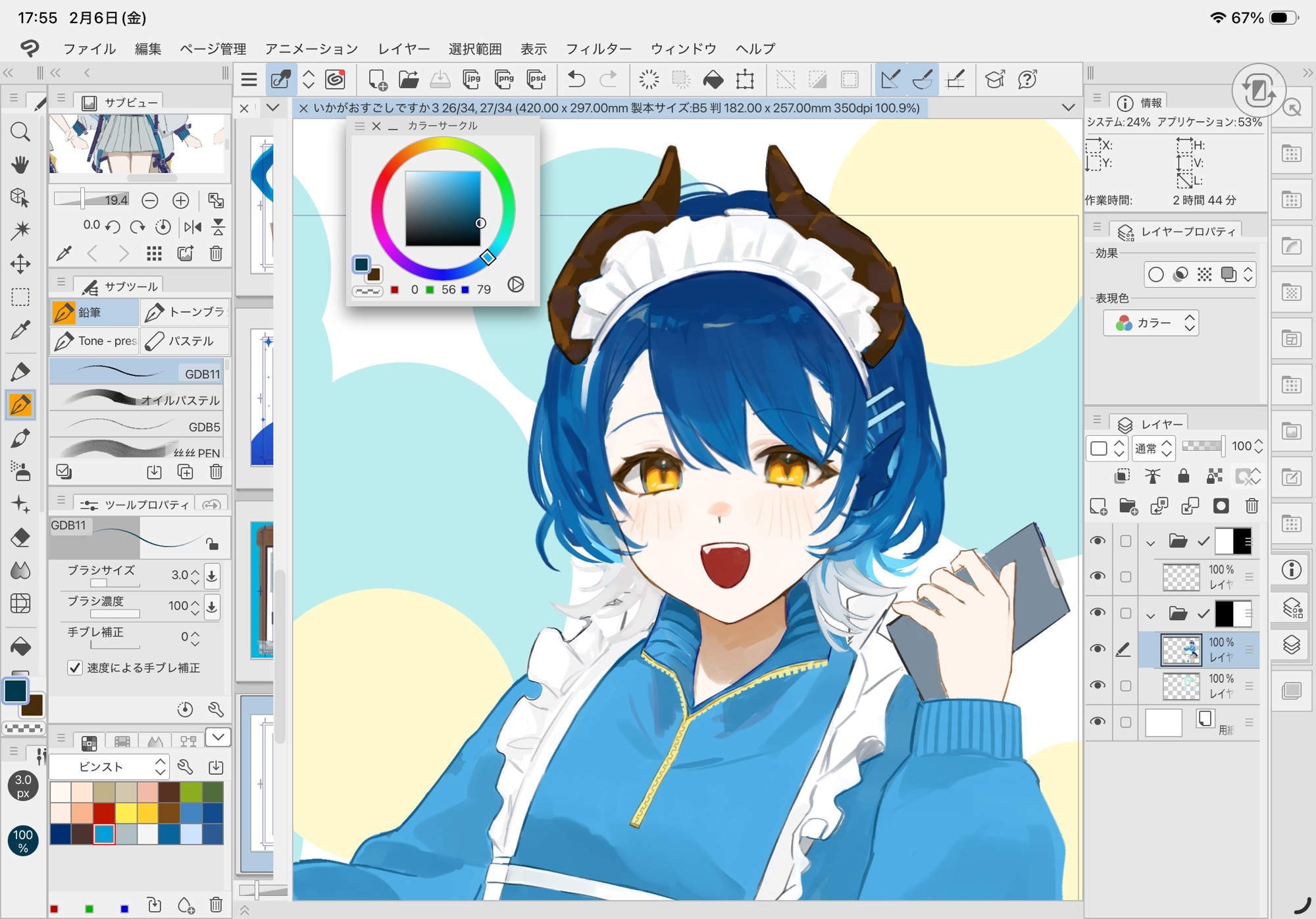The height and width of the screenshot is (919, 1316).
Task: Toggle visibility of top layer folder
Action: click(x=1097, y=541)
